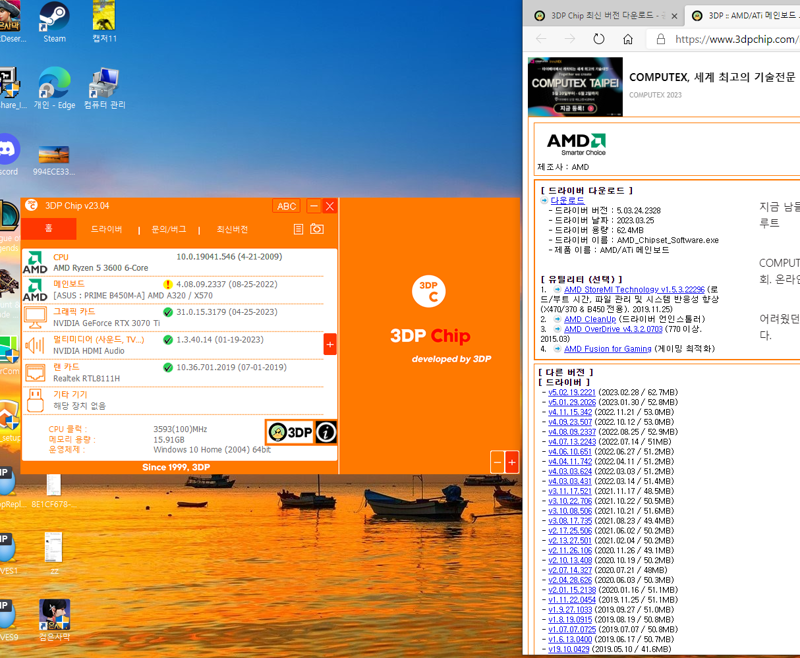
Task: Click the monitor icon for 그래픽 카드
Action: point(35,317)
